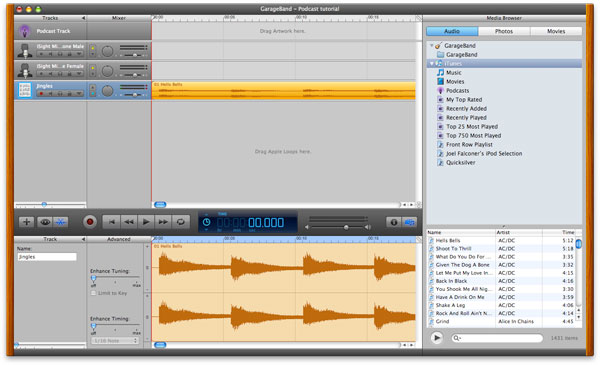Solo the iSight Female track
The image size is (600, 365).
(60, 73)
